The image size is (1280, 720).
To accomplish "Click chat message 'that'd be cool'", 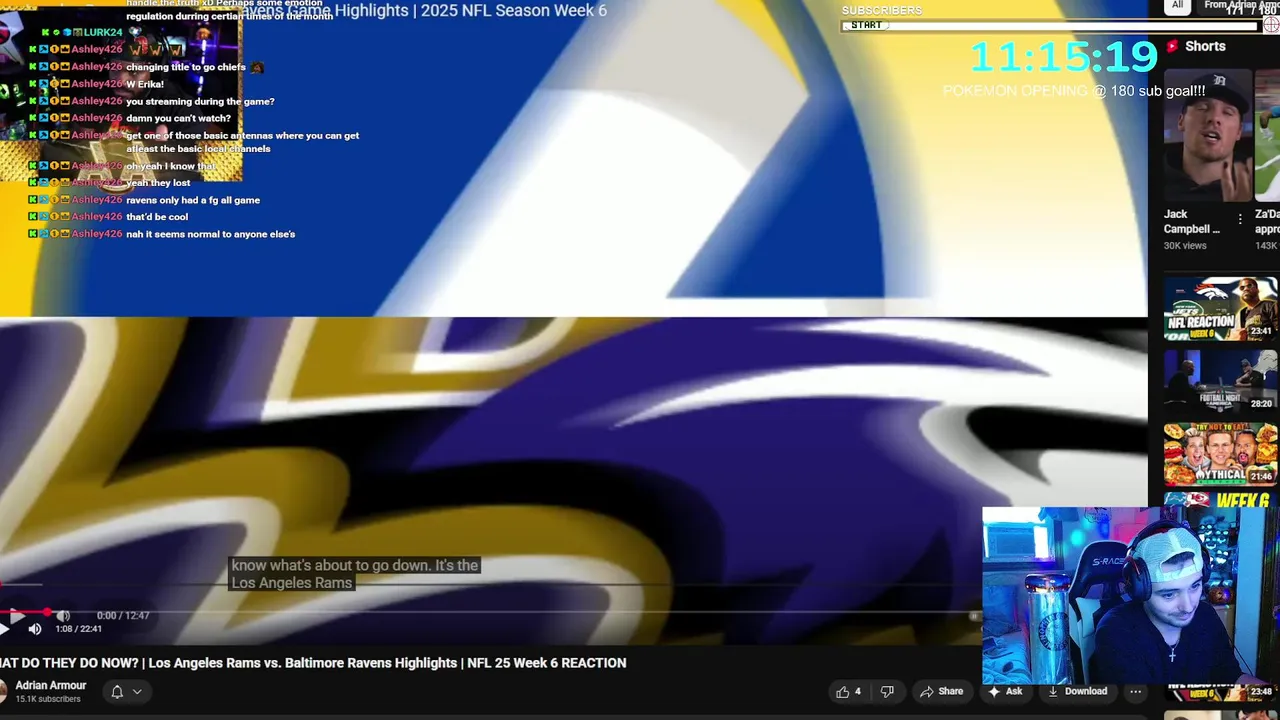I will click(x=157, y=217).
